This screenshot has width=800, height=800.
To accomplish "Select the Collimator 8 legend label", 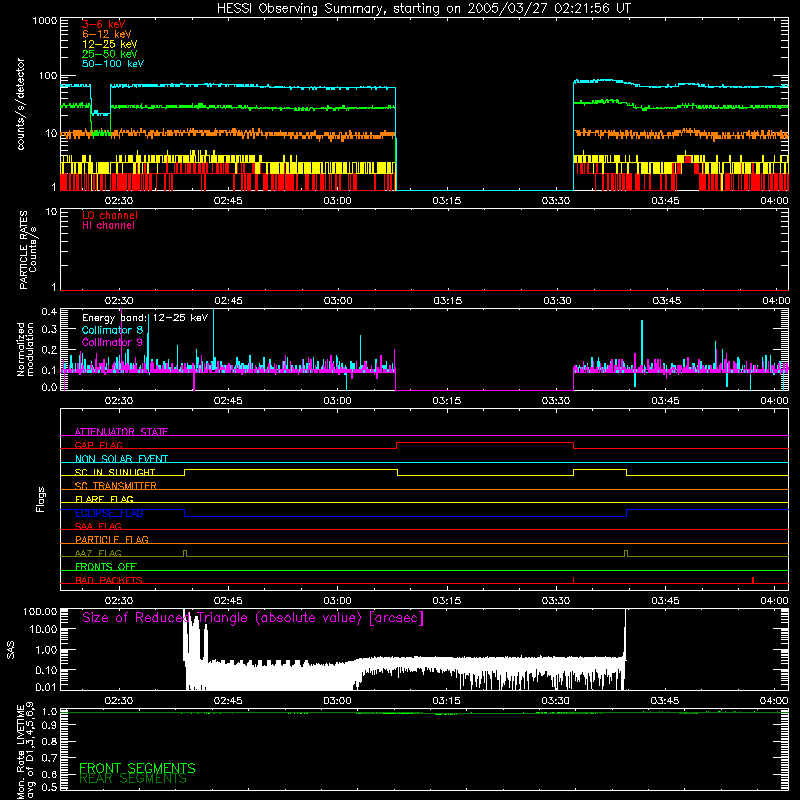I will 112,330.
